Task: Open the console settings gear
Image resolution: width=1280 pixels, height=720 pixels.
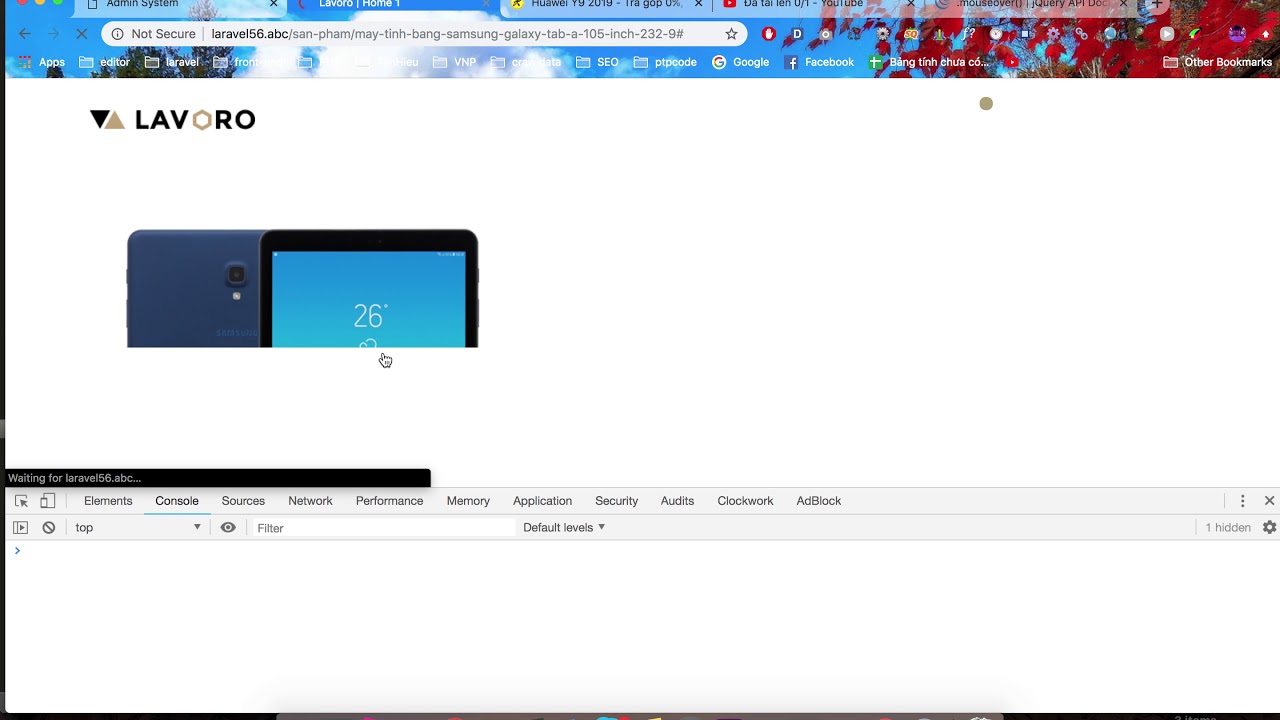Action: pos(1269,528)
